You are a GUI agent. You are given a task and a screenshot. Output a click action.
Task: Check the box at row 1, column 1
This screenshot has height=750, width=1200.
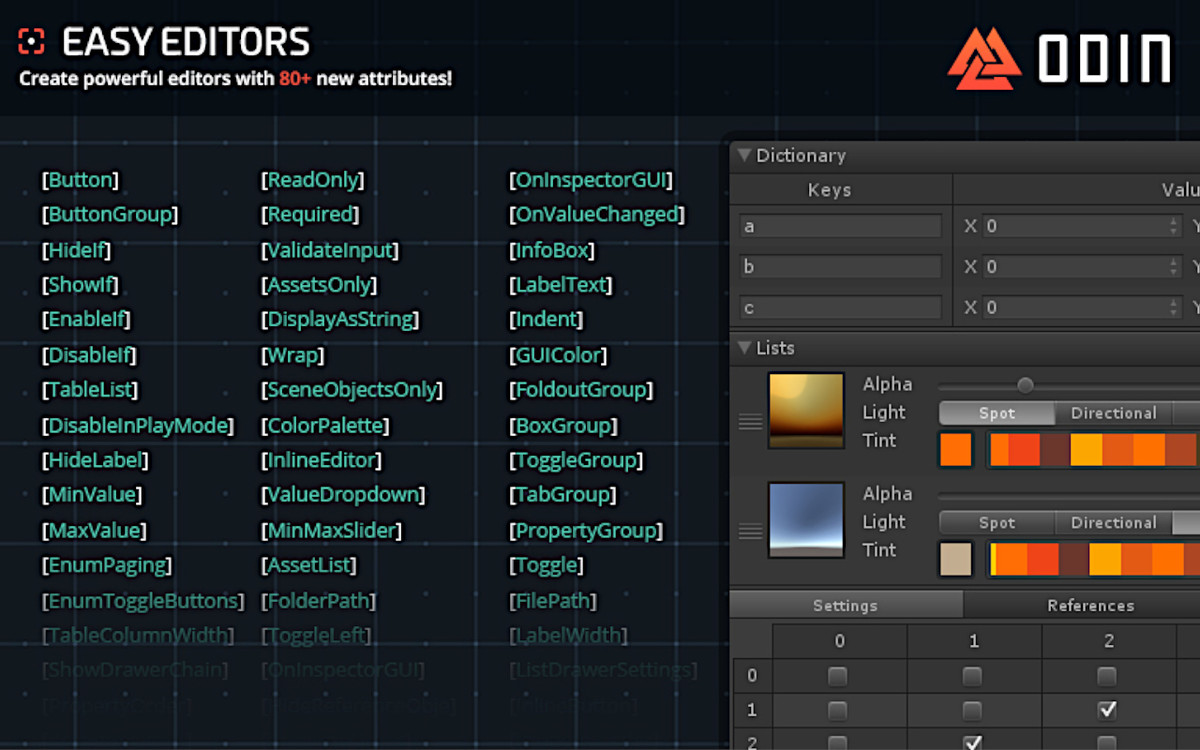click(972, 711)
